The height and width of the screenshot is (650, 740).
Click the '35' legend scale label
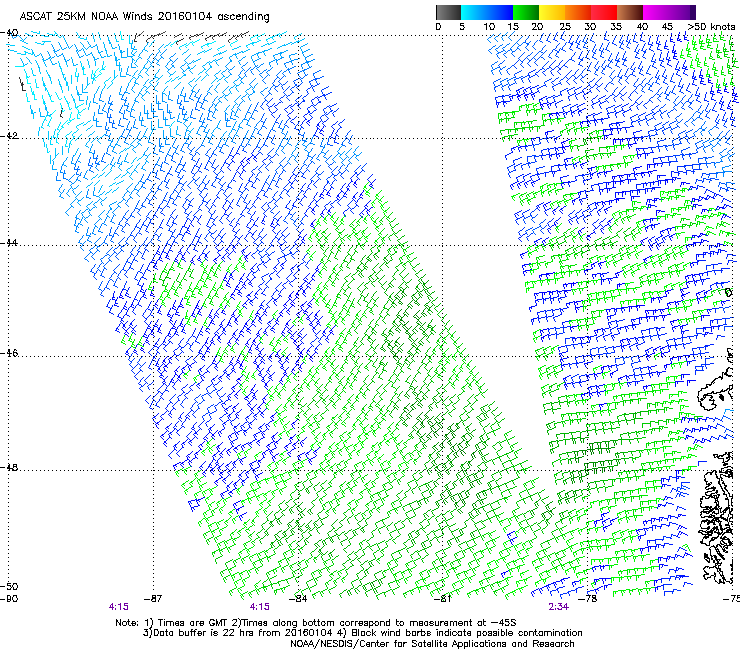616,27
